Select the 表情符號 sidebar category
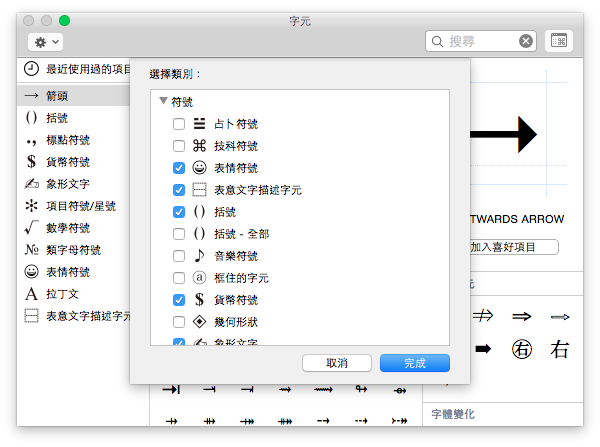 pos(74,272)
